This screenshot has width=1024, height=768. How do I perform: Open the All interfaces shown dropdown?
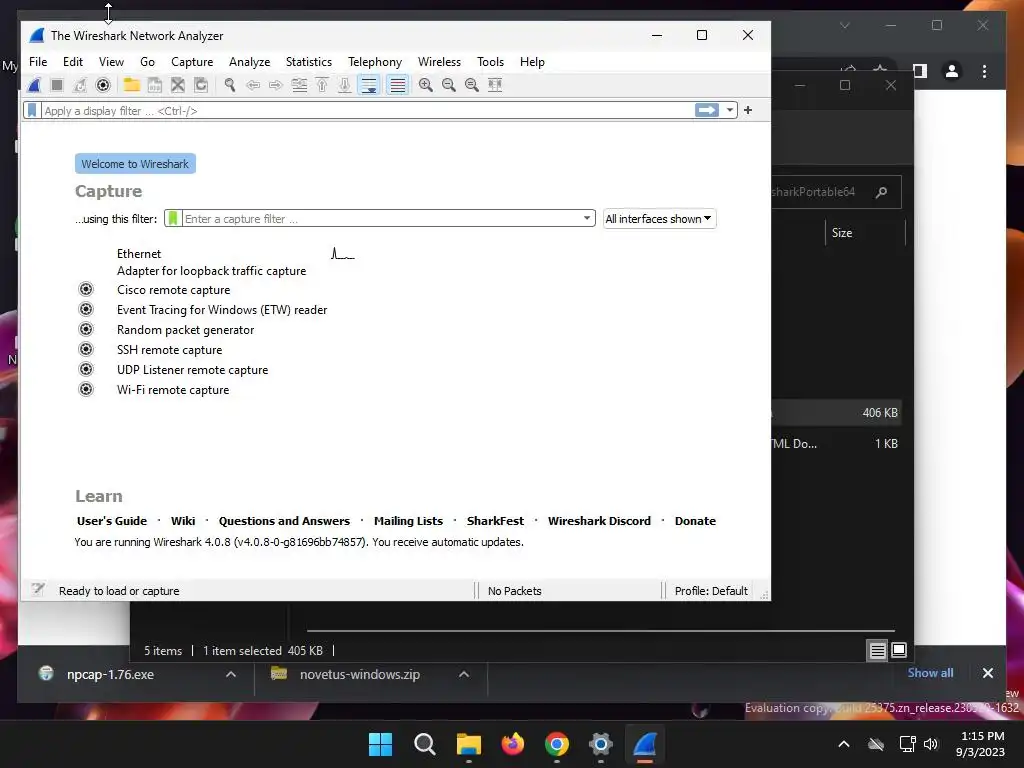coord(659,219)
